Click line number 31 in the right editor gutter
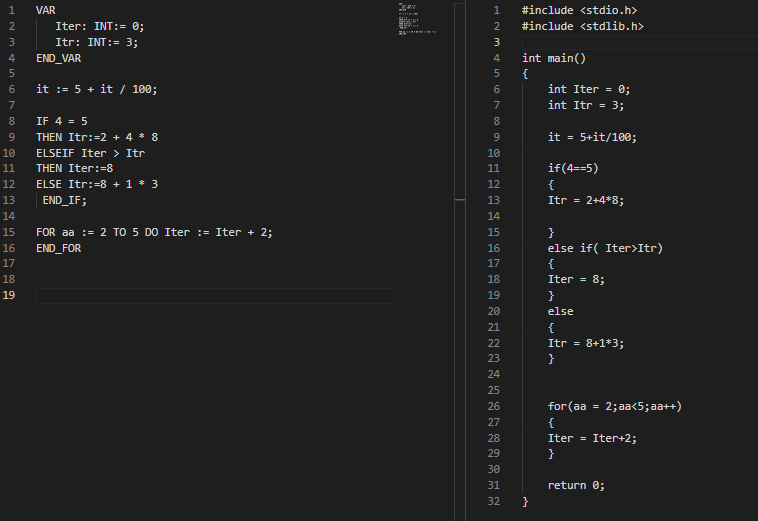This screenshot has height=521, width=758. click(494, 485)
